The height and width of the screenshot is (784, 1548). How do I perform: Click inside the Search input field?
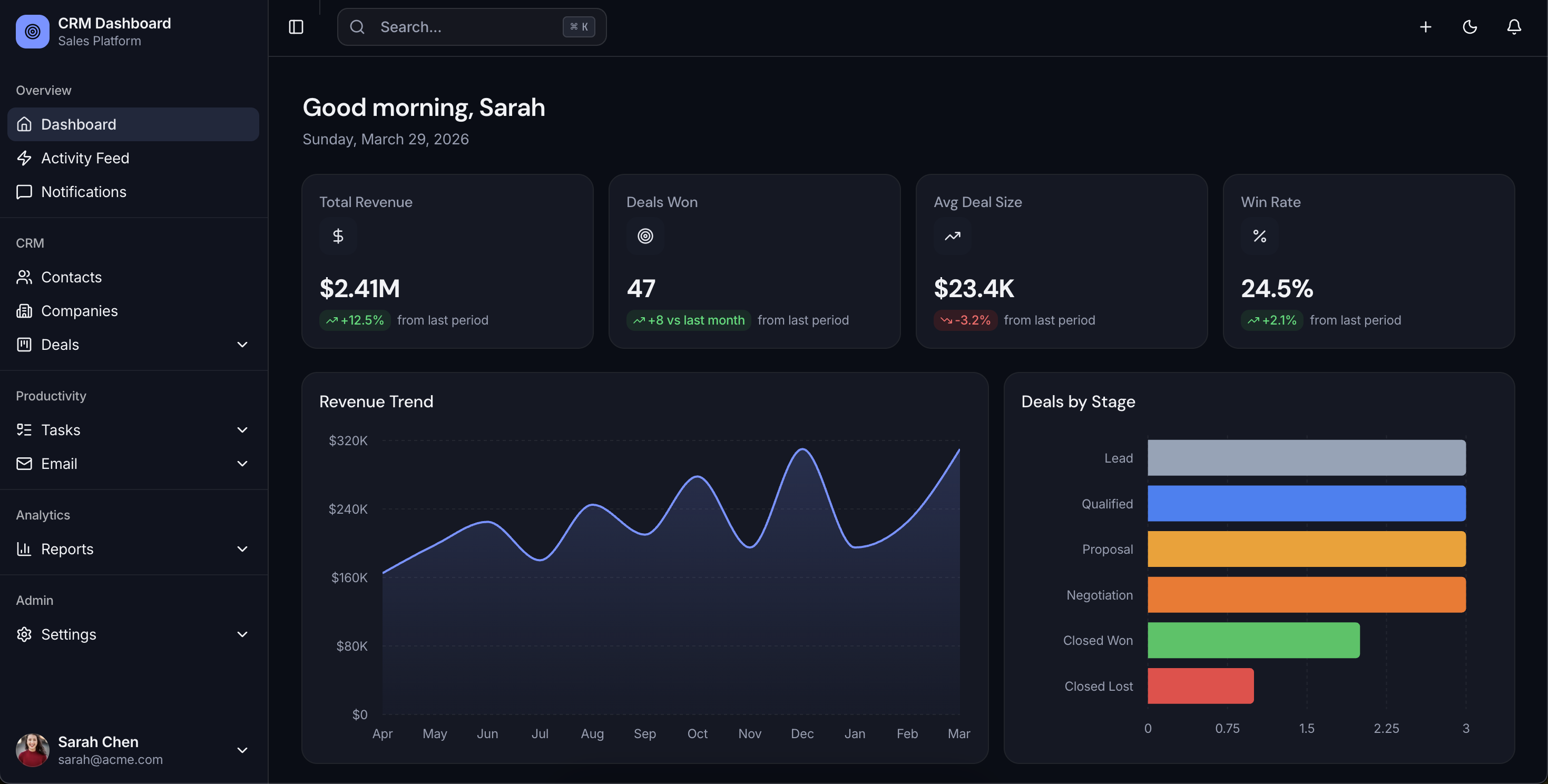(x=469, y=26)
